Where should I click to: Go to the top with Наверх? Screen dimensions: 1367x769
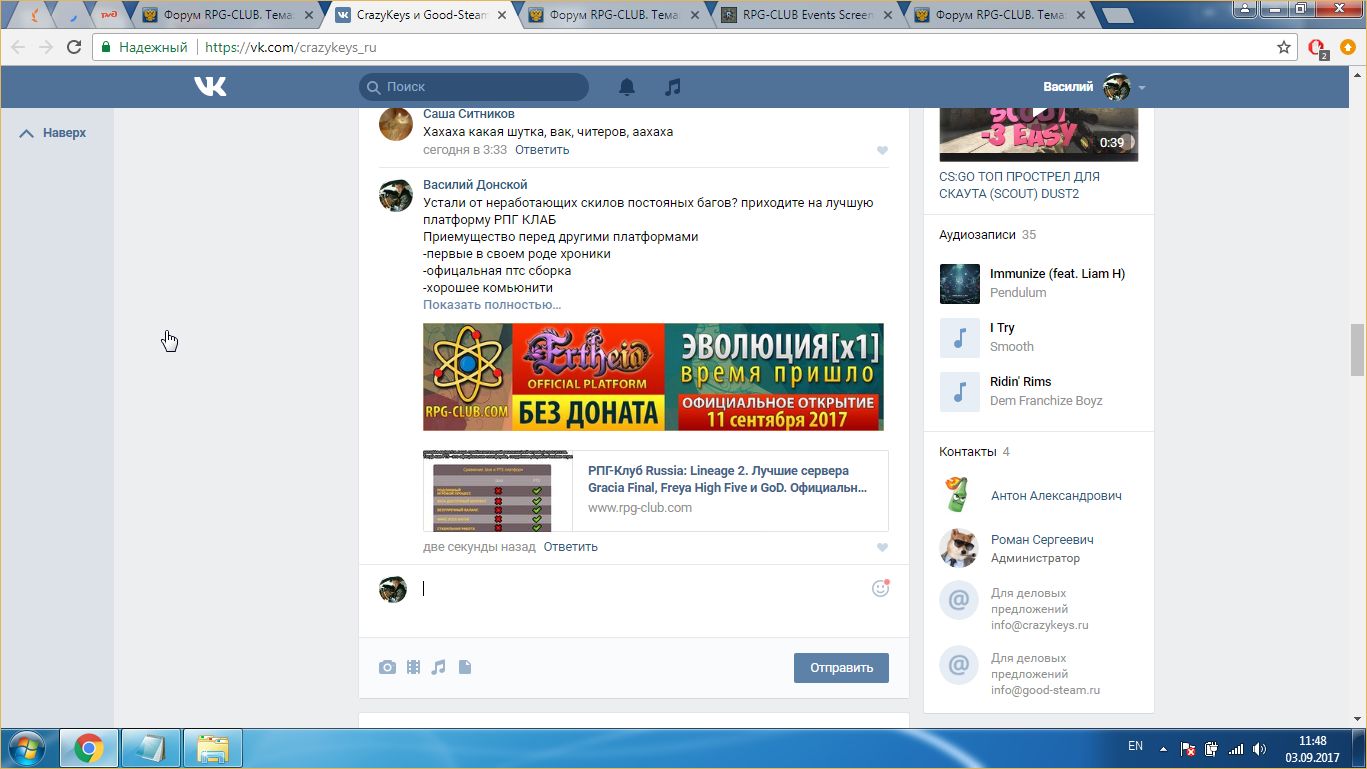point(53,133)
